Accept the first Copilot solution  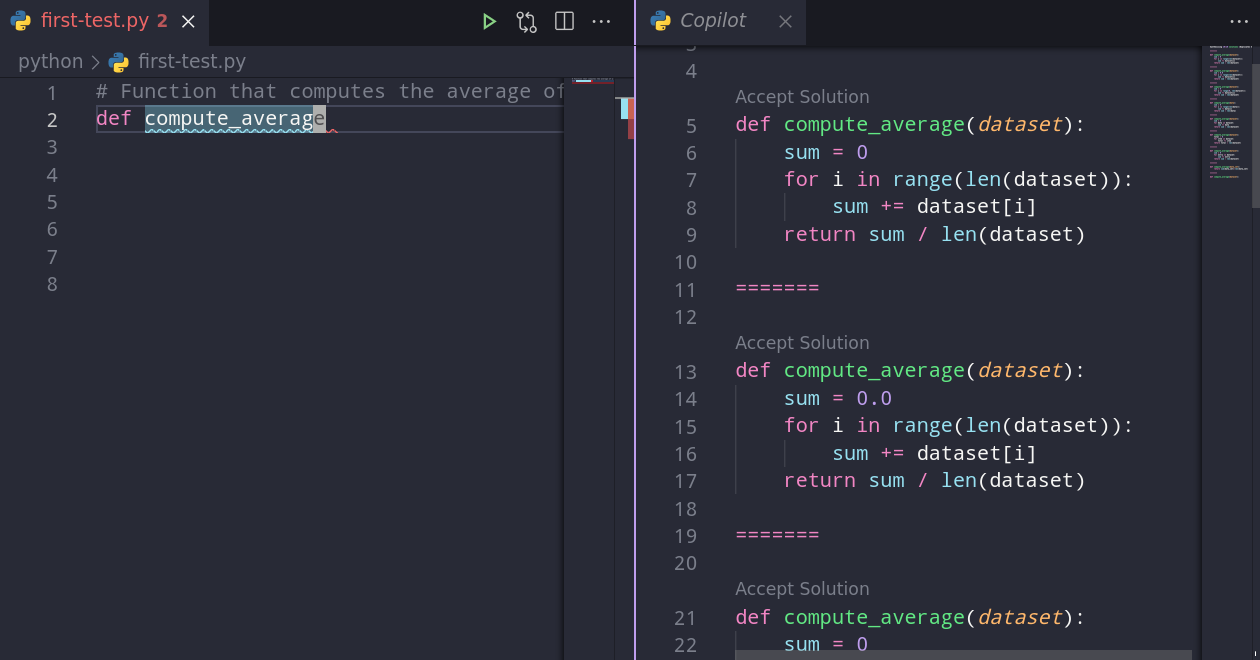point(801,97)
